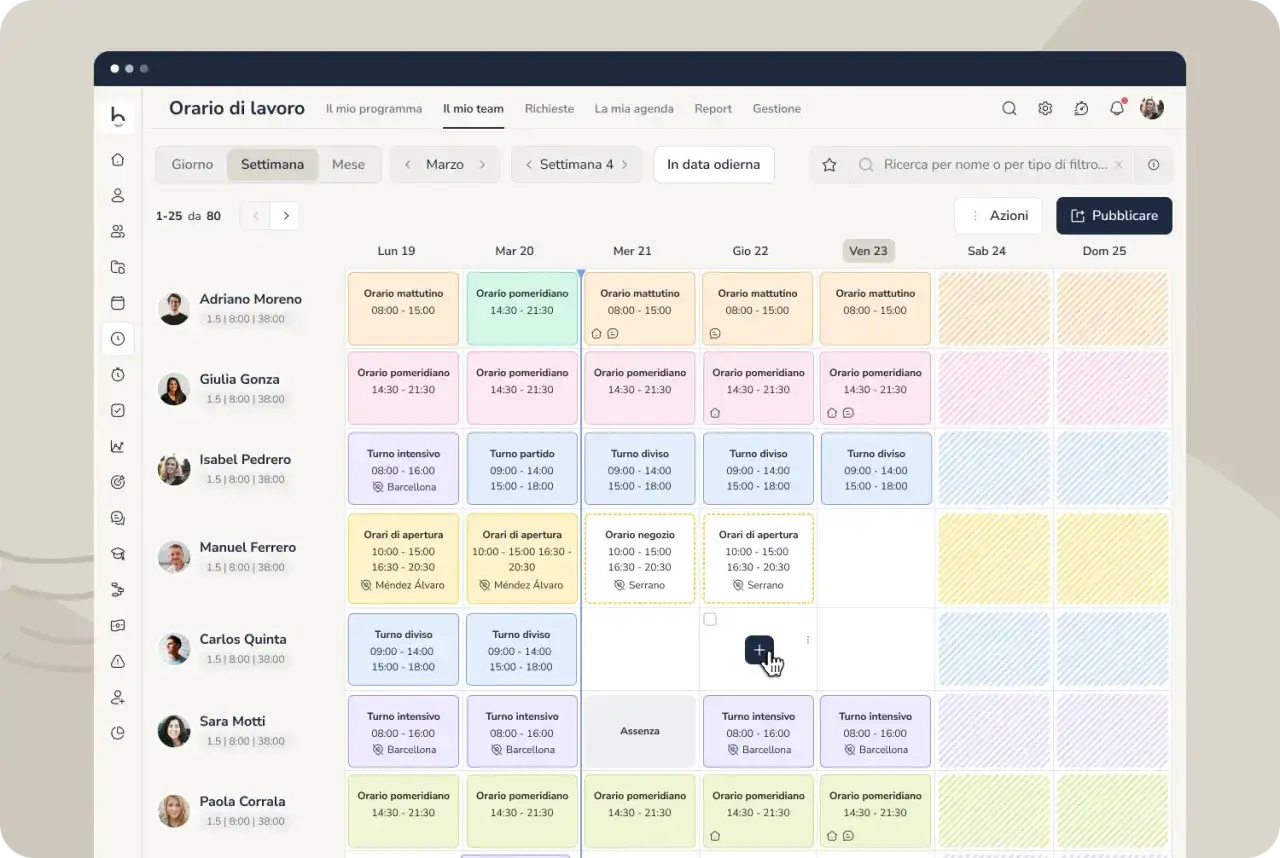Open the single-person profile icon in sidebar
The height and width of the screenshot is (858, 1280).
click(118, 195)
